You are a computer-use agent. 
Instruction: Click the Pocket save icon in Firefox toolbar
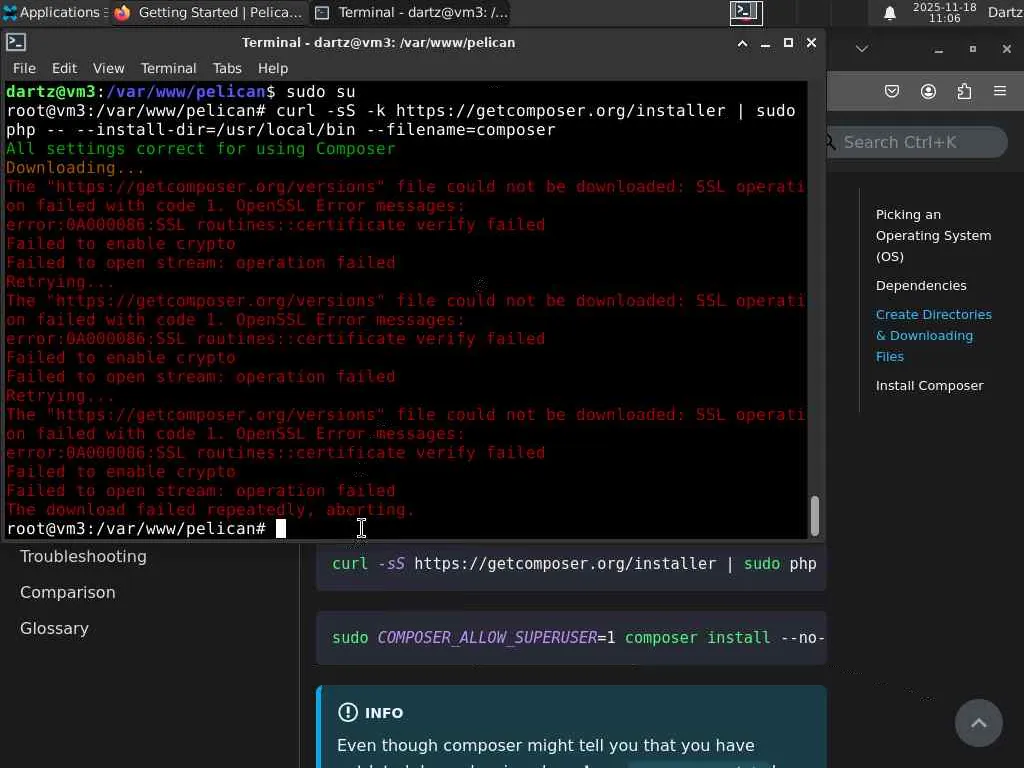[x=891, y=91]
